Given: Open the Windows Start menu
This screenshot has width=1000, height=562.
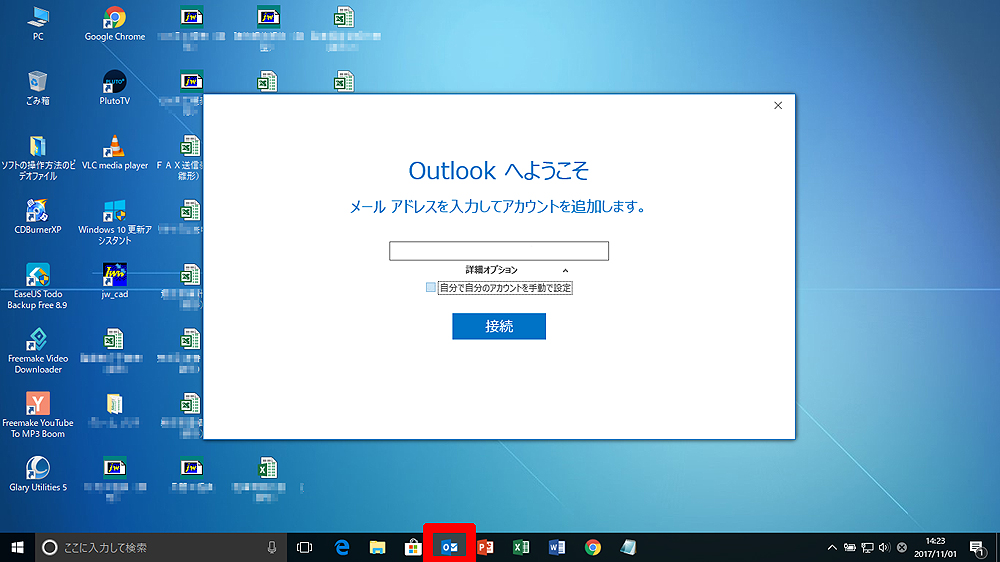Looking at the screenshot, I should coord(17,547).
